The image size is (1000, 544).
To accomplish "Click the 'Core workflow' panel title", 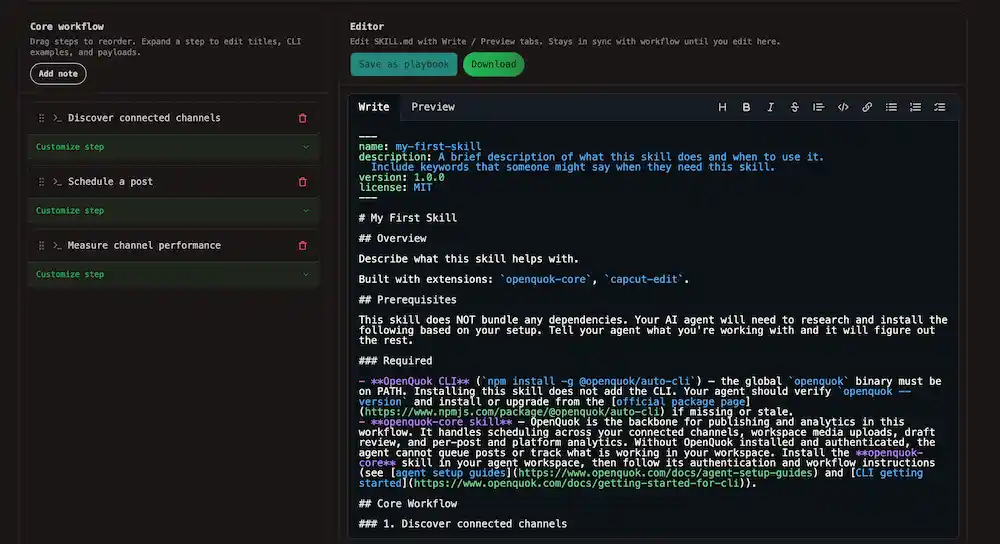I will pyautogui.click(x=67, y=27).
